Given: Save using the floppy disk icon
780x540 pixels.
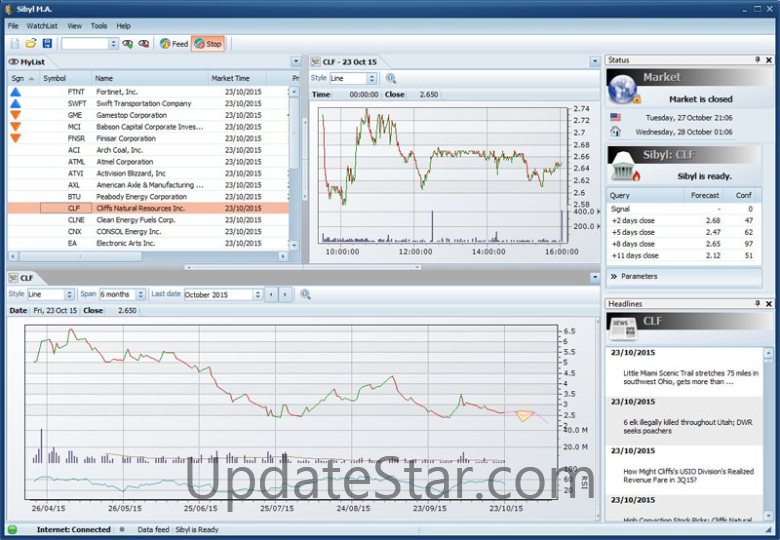Looking at the screenshot, I should tap(47, 44).
